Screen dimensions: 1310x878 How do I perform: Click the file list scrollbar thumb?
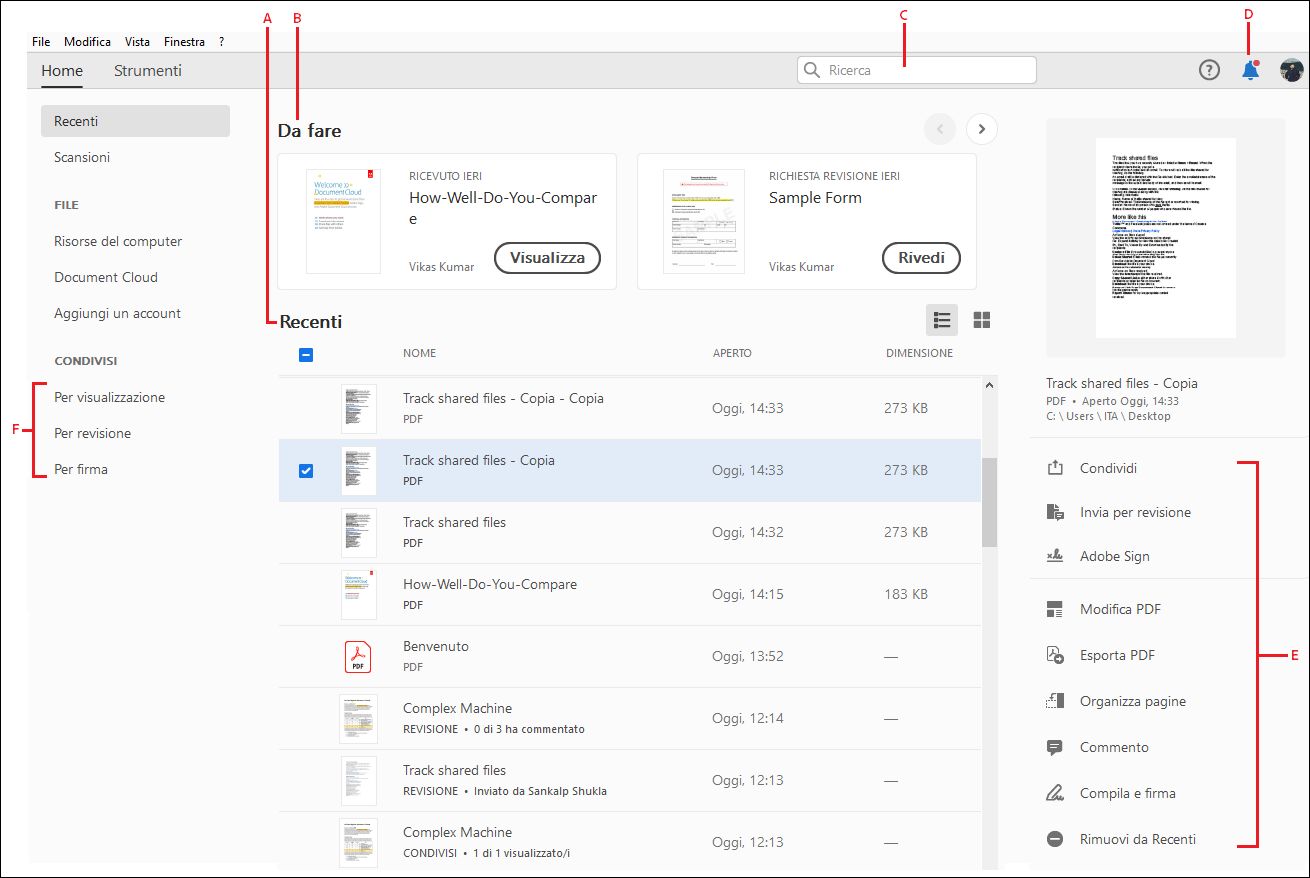(989, 502)
